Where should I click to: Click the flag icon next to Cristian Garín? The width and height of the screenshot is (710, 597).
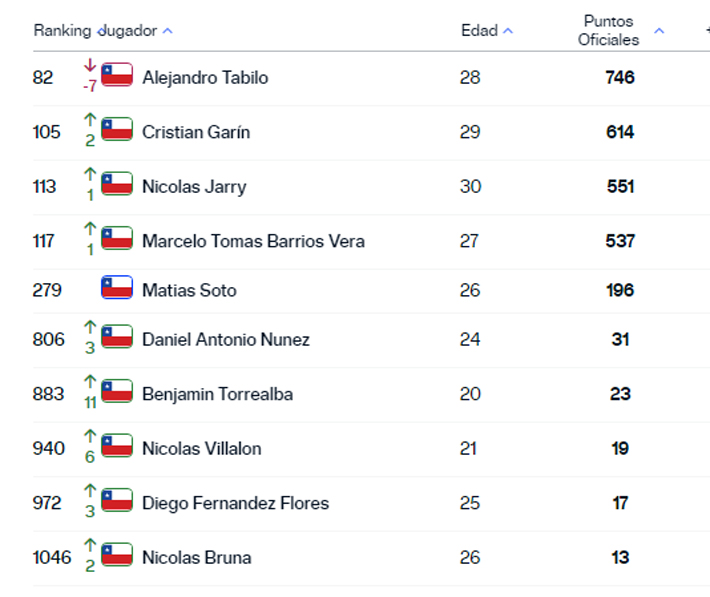(117, 130)
